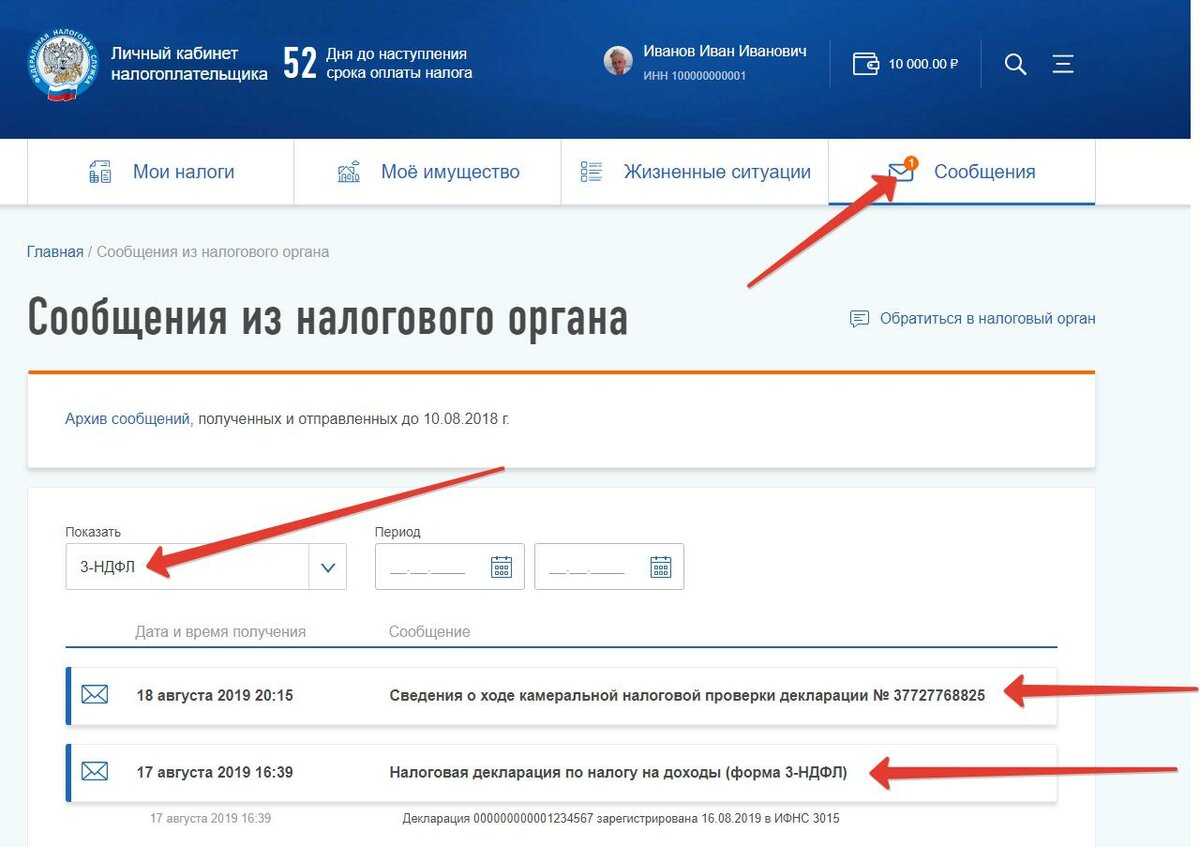Click the period start date input field

[430, 567]
